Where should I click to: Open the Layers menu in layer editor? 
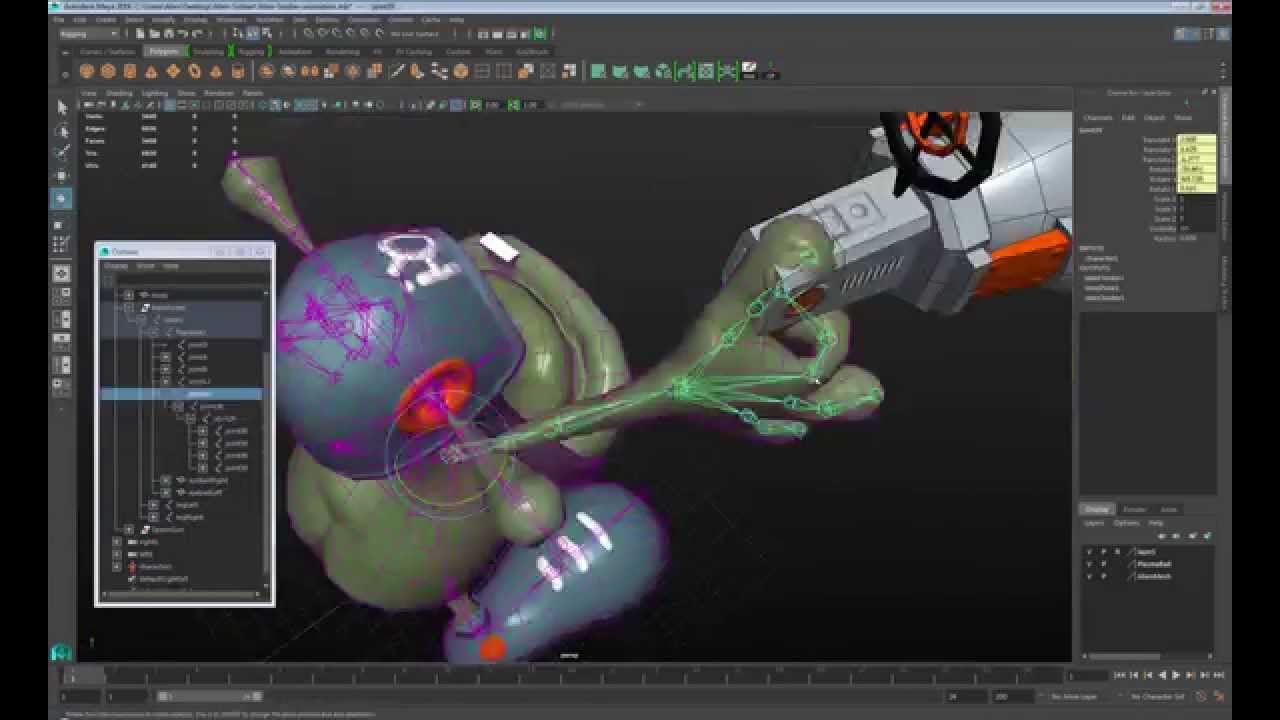1094,523
